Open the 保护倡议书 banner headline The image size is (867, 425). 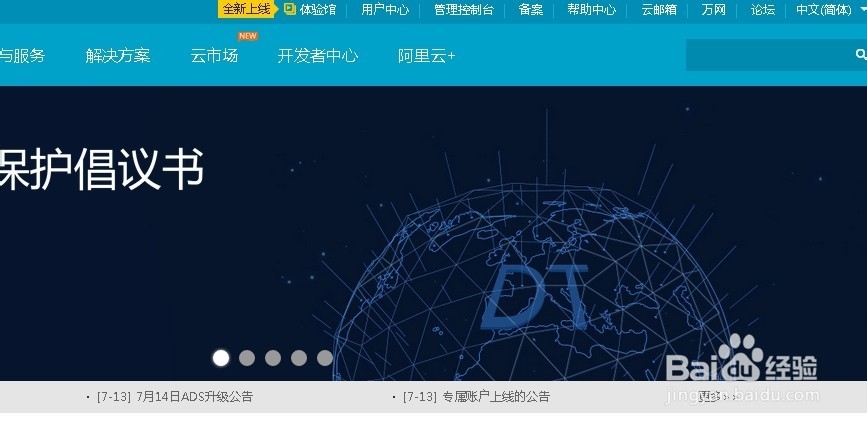click(x=102, y=169)
